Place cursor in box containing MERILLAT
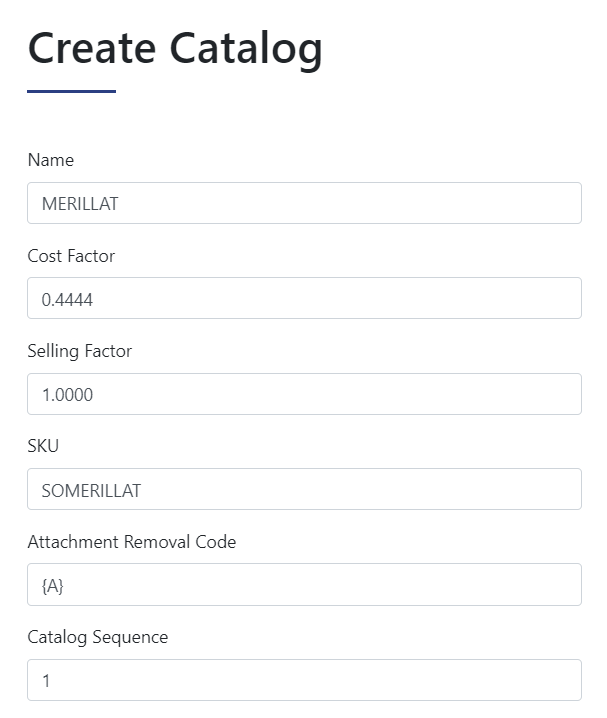This screenshot has height=718, width=607. pos(304,203)
